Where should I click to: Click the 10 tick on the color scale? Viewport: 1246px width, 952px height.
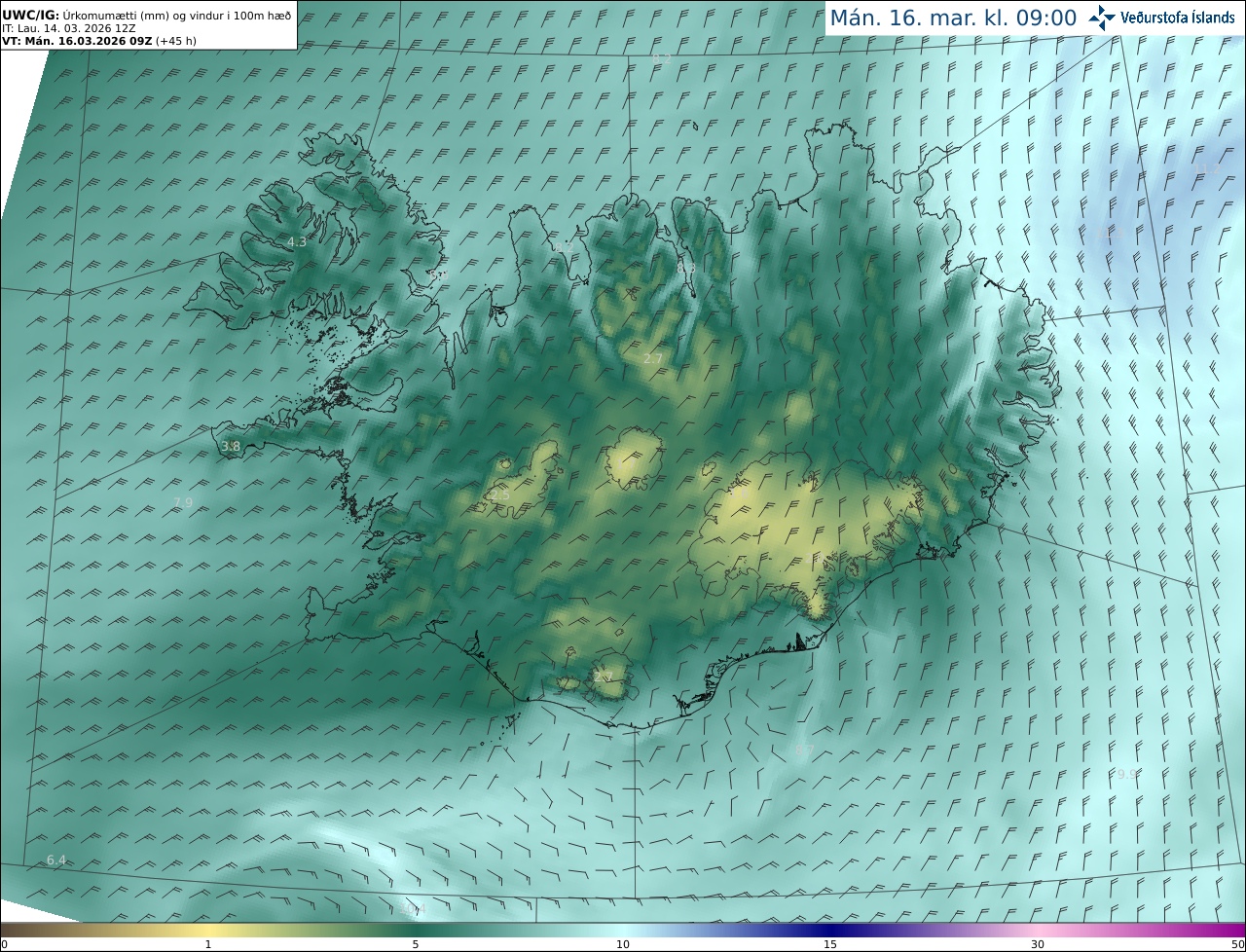pyautogui.click(x=623, y=944)
